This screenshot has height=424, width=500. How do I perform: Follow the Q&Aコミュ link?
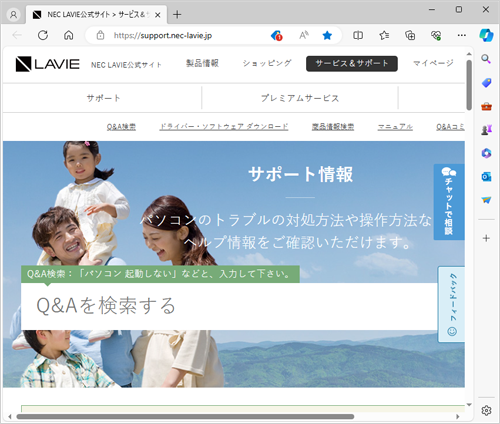(x=450, y=127)
